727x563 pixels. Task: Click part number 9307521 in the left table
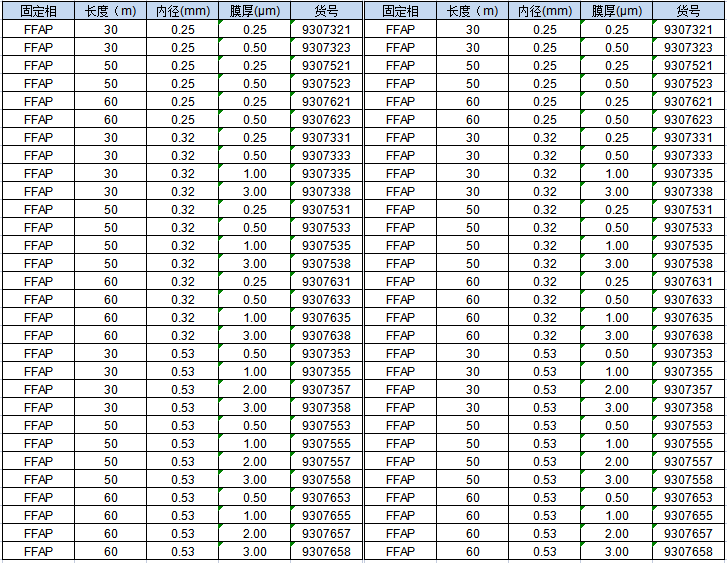coord(326,66)
